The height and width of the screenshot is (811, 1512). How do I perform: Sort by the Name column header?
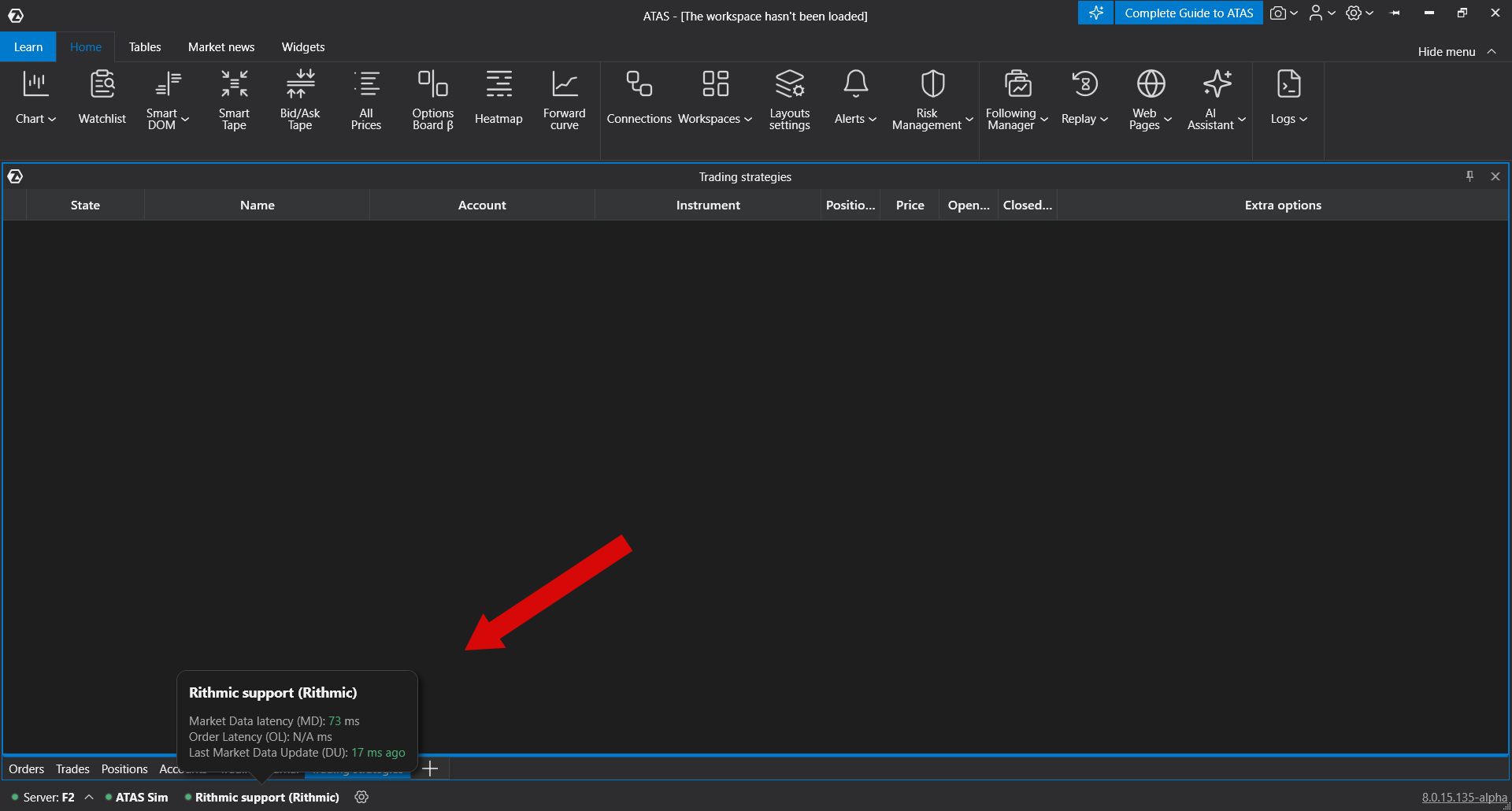(258, 205)
